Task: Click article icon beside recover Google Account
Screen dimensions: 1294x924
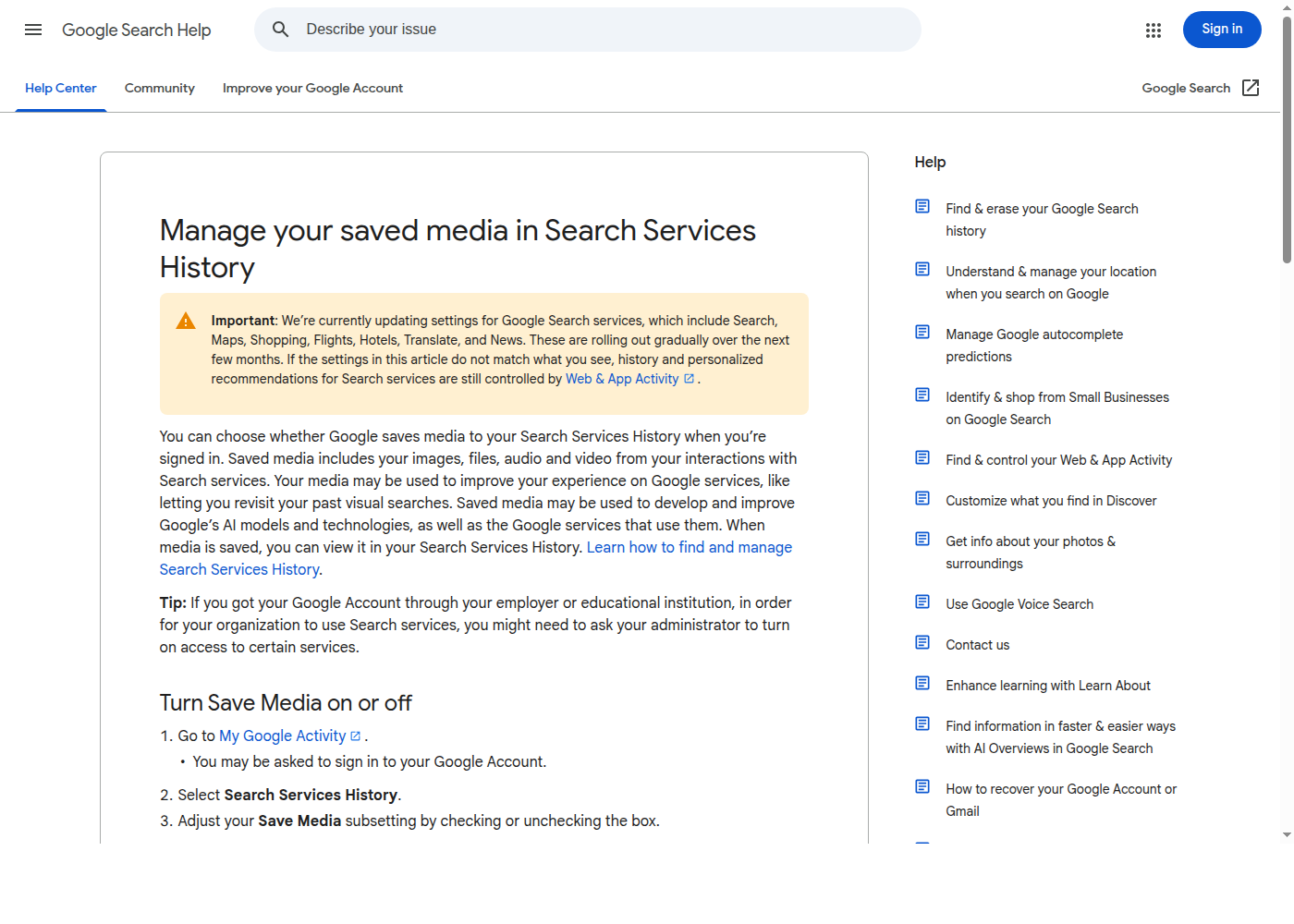Action: pyautogui.click(x=922, y=786)
